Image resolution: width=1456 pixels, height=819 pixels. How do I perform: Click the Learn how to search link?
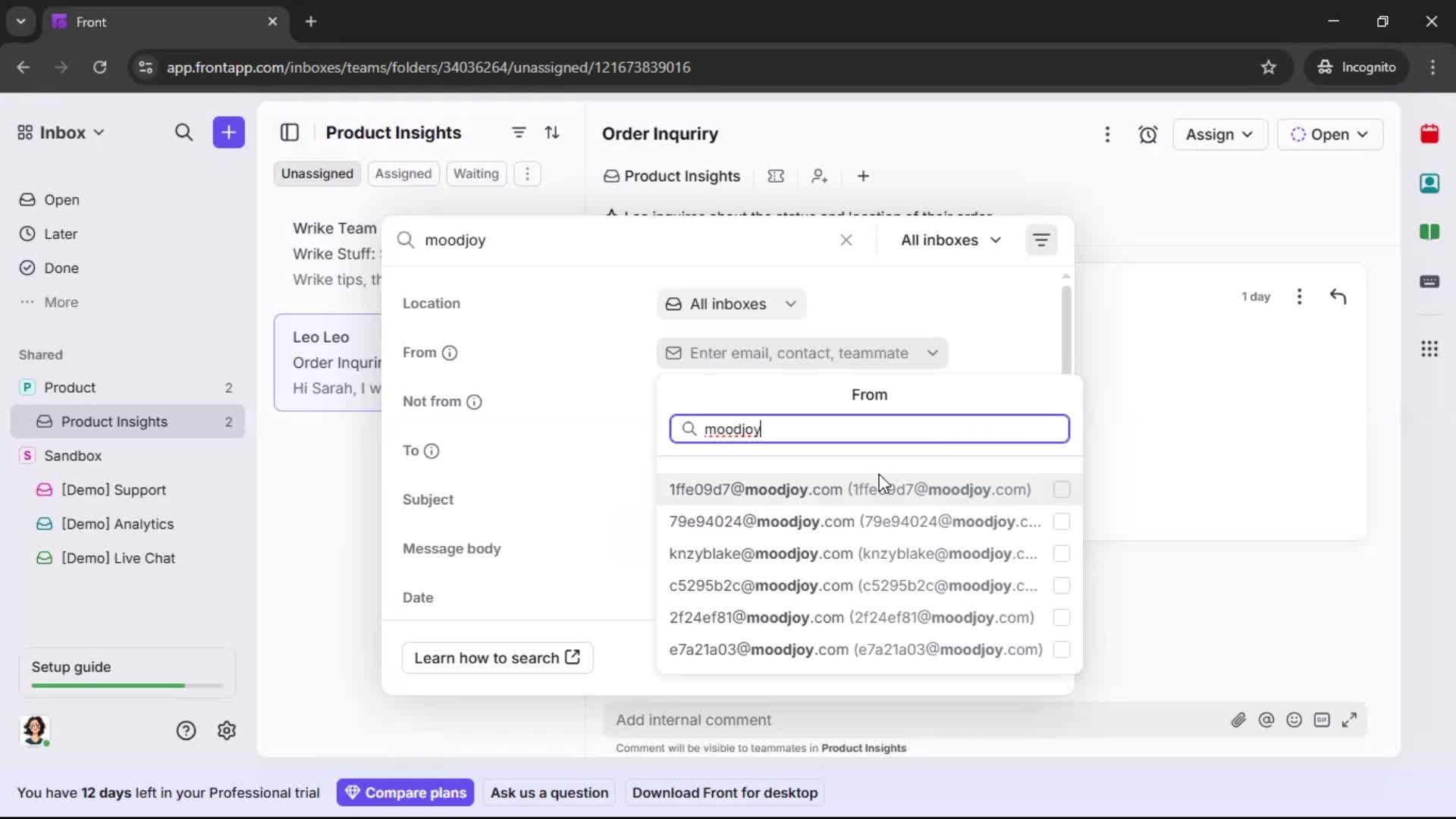tap(497, 657)
